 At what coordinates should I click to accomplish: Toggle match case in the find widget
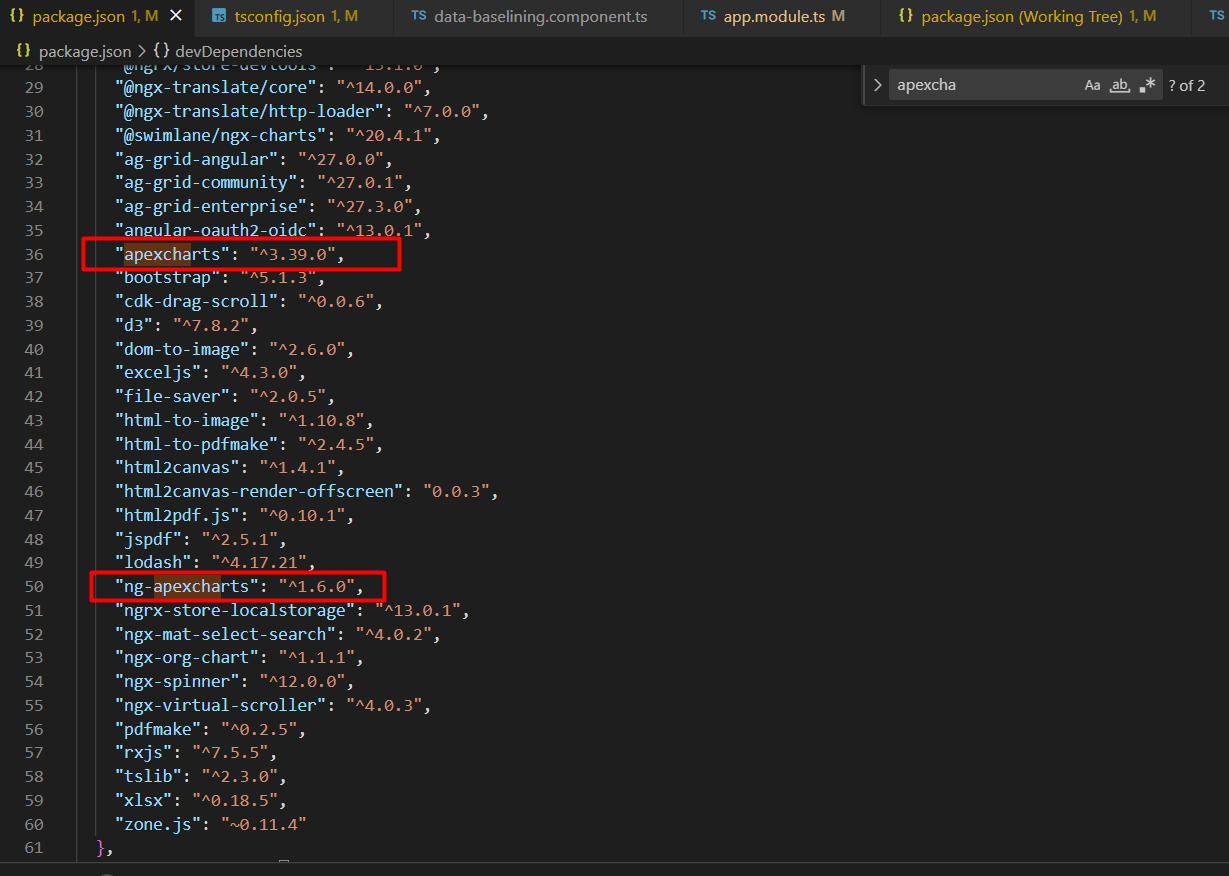pos(1092,84)
